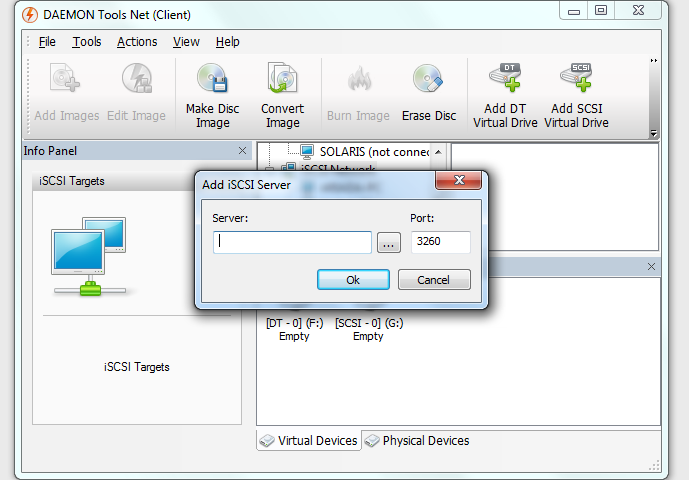
Task: Click the greyed Edit Image icon
Action: point(137,78)
